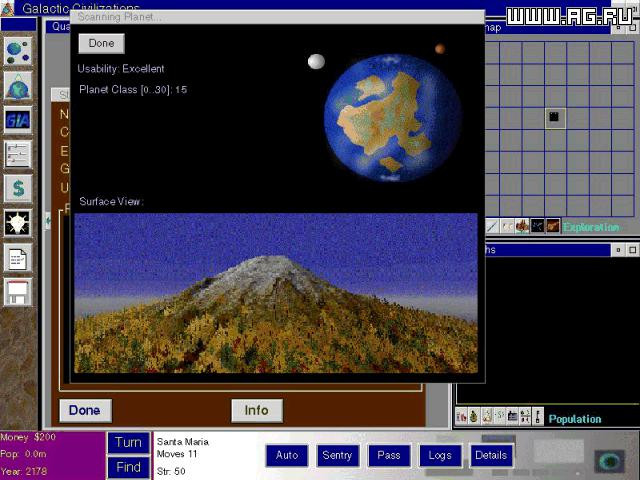
Task: Click the Logs button
Action: click(440, 456)
